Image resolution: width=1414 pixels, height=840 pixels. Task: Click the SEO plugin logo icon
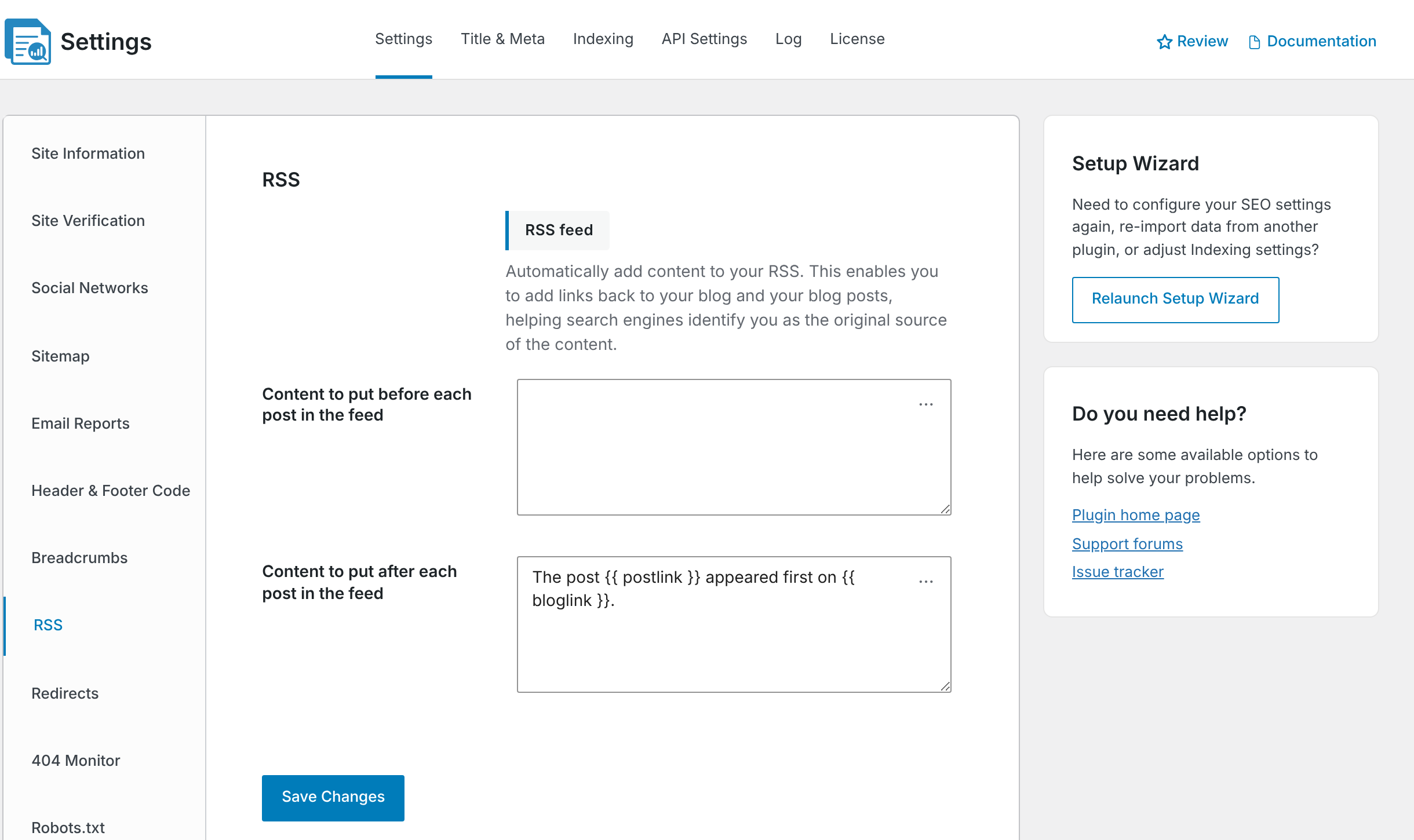[x=28, y=42]
